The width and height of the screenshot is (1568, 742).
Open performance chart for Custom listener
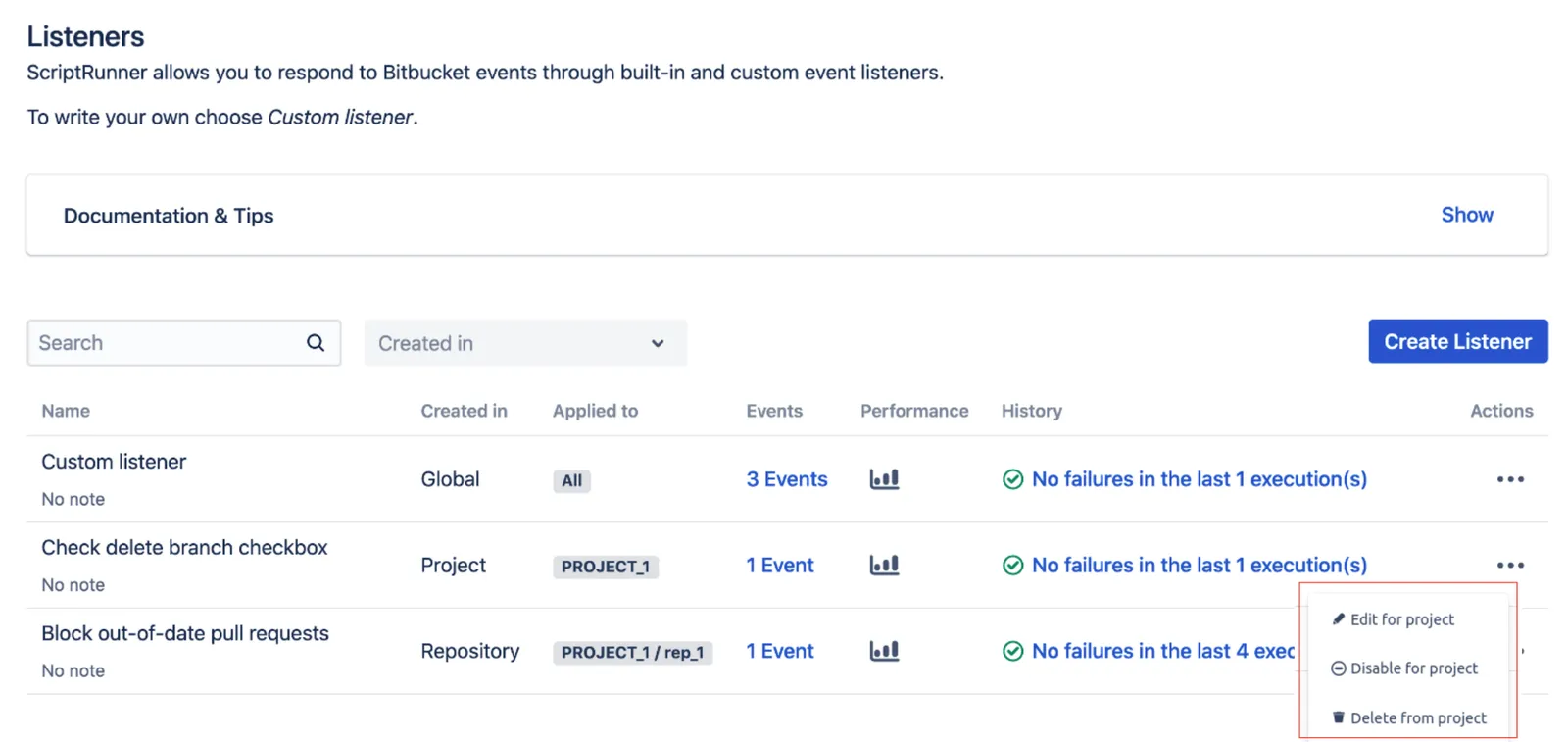884,479
